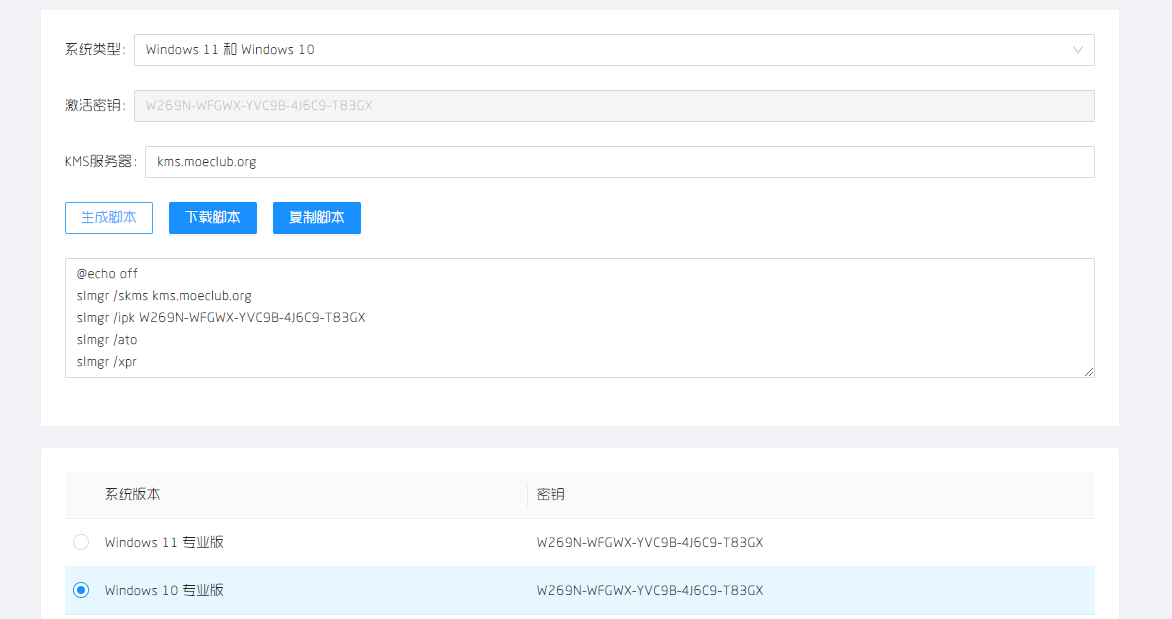Click the 系统类型 label

point(95,49)
